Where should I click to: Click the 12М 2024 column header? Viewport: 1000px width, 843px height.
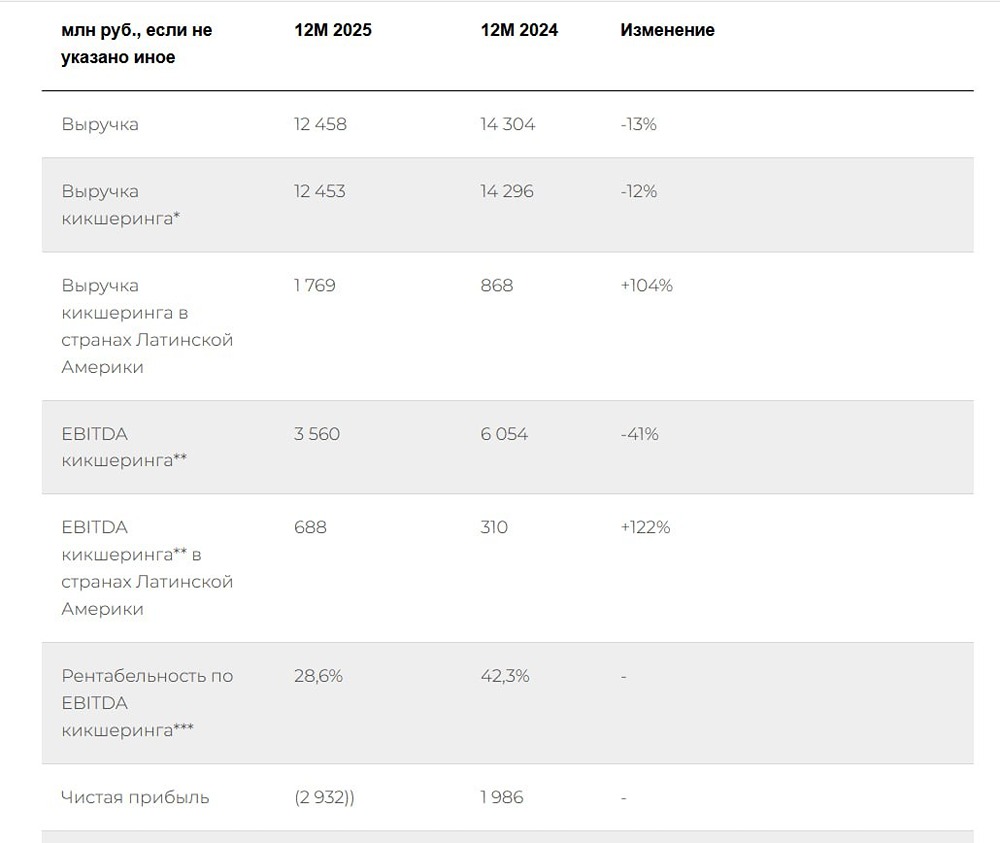coord(519,30)
